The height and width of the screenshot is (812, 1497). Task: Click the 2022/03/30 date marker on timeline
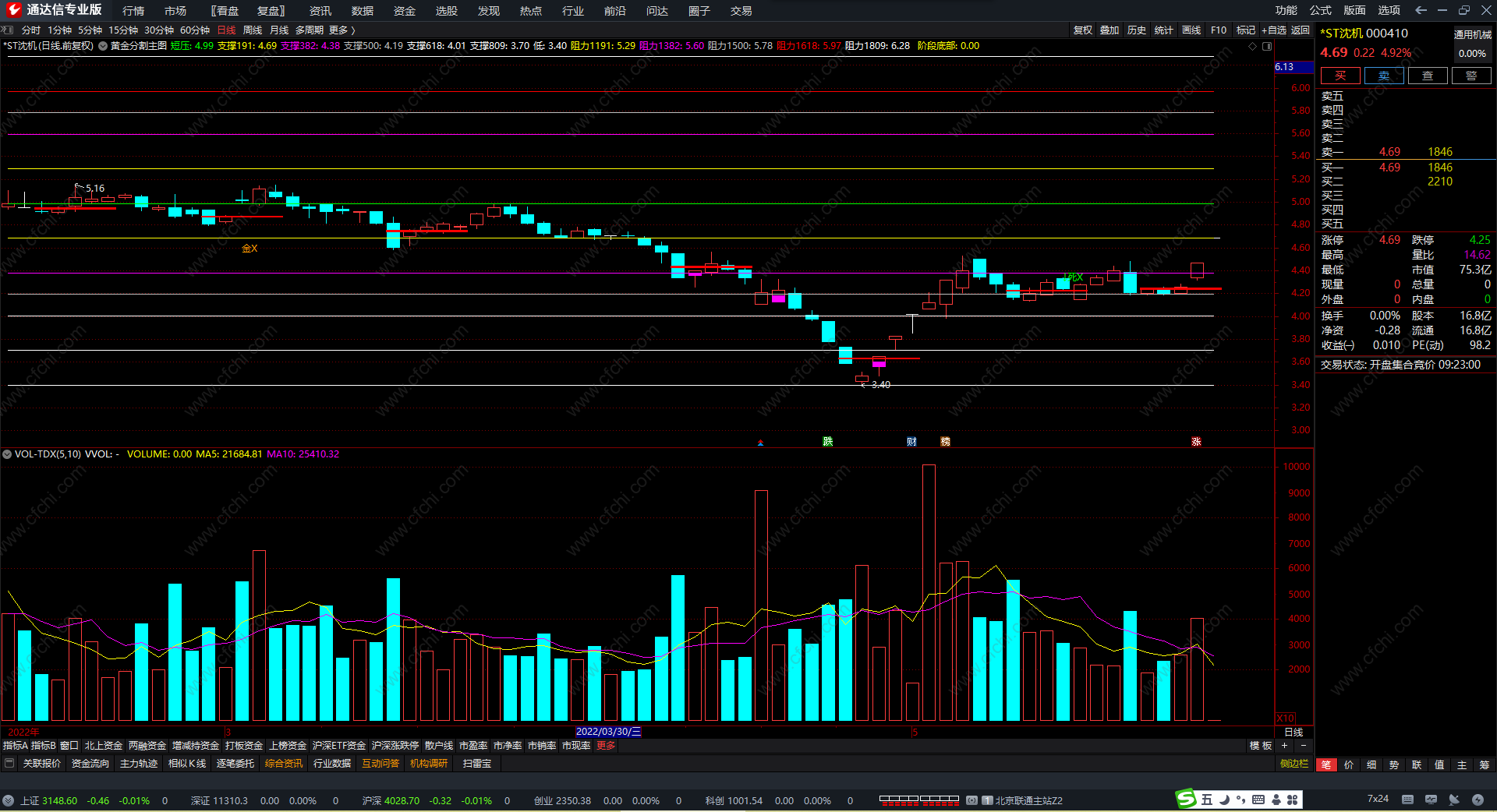[x=607, y=732]
